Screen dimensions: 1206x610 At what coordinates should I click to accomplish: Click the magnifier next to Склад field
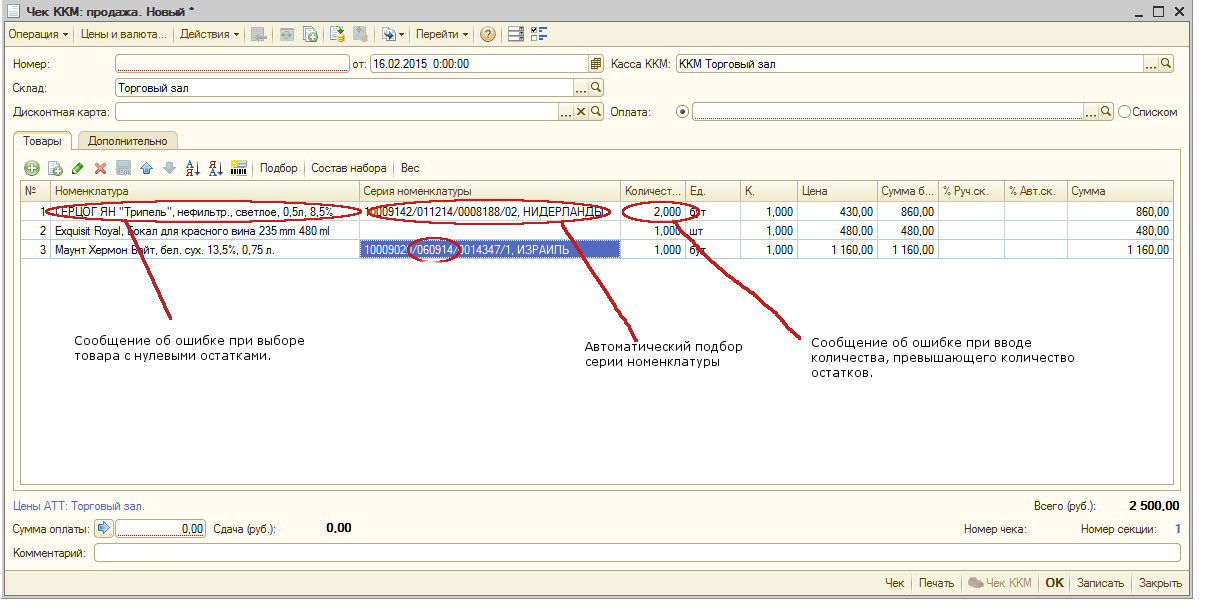[596, 88]
